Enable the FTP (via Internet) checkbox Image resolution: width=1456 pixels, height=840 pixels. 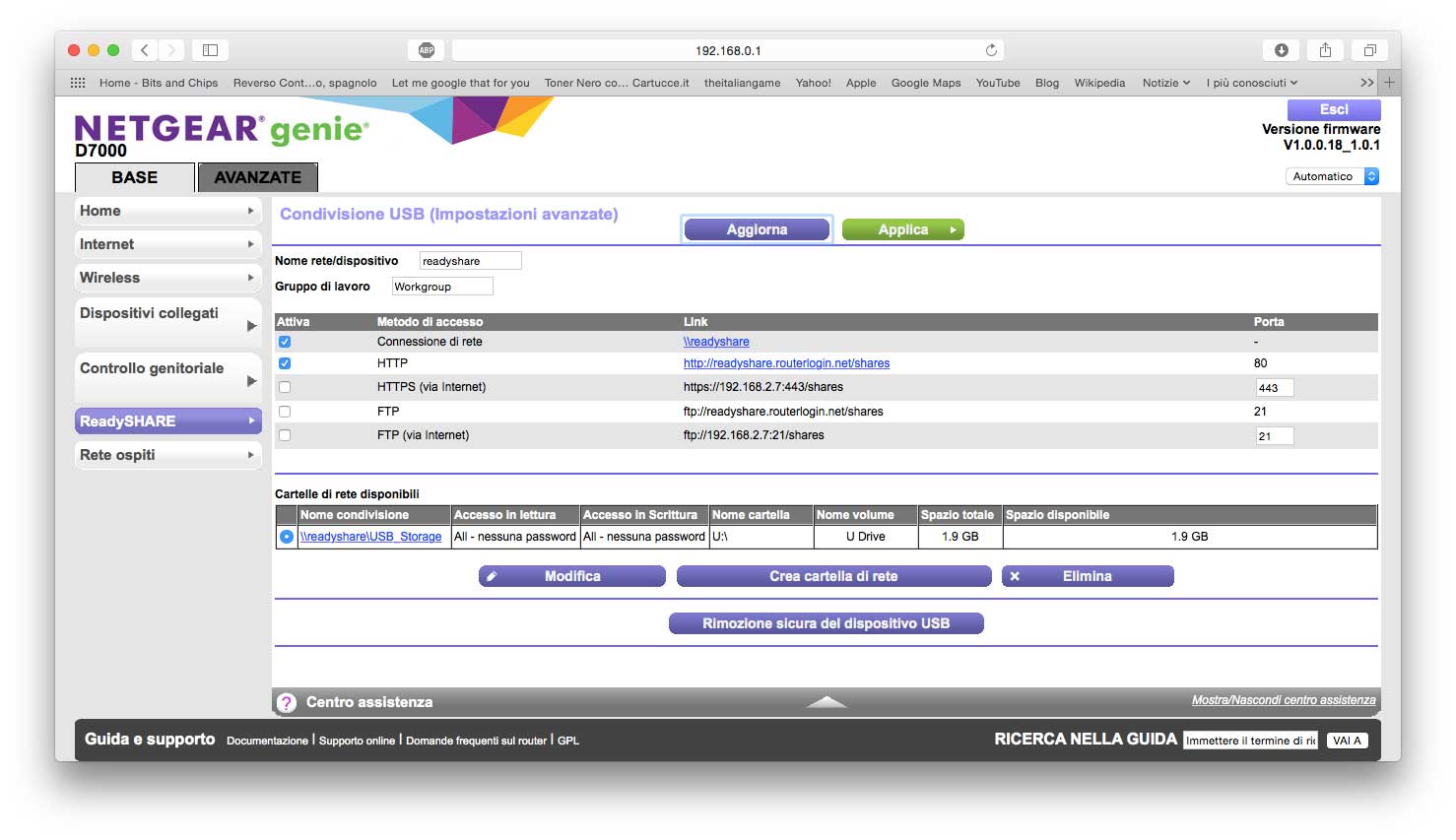(x=285, y=435)
